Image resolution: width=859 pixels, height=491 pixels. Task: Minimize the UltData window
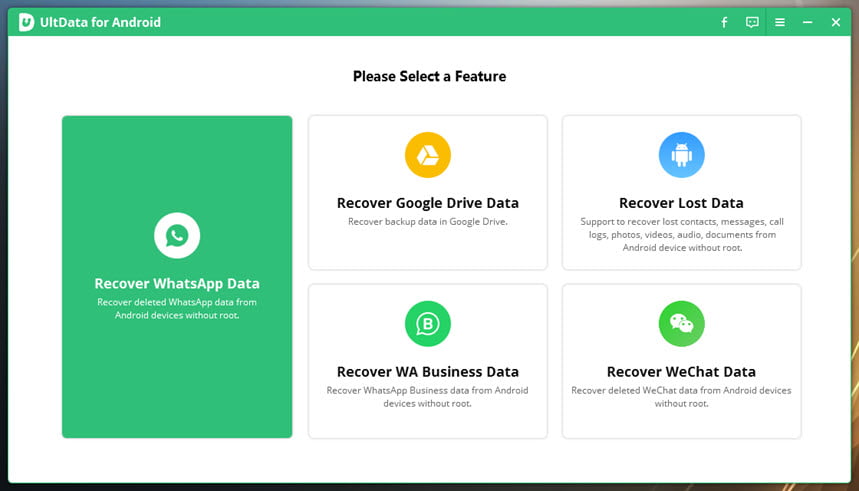click(808, 22)
